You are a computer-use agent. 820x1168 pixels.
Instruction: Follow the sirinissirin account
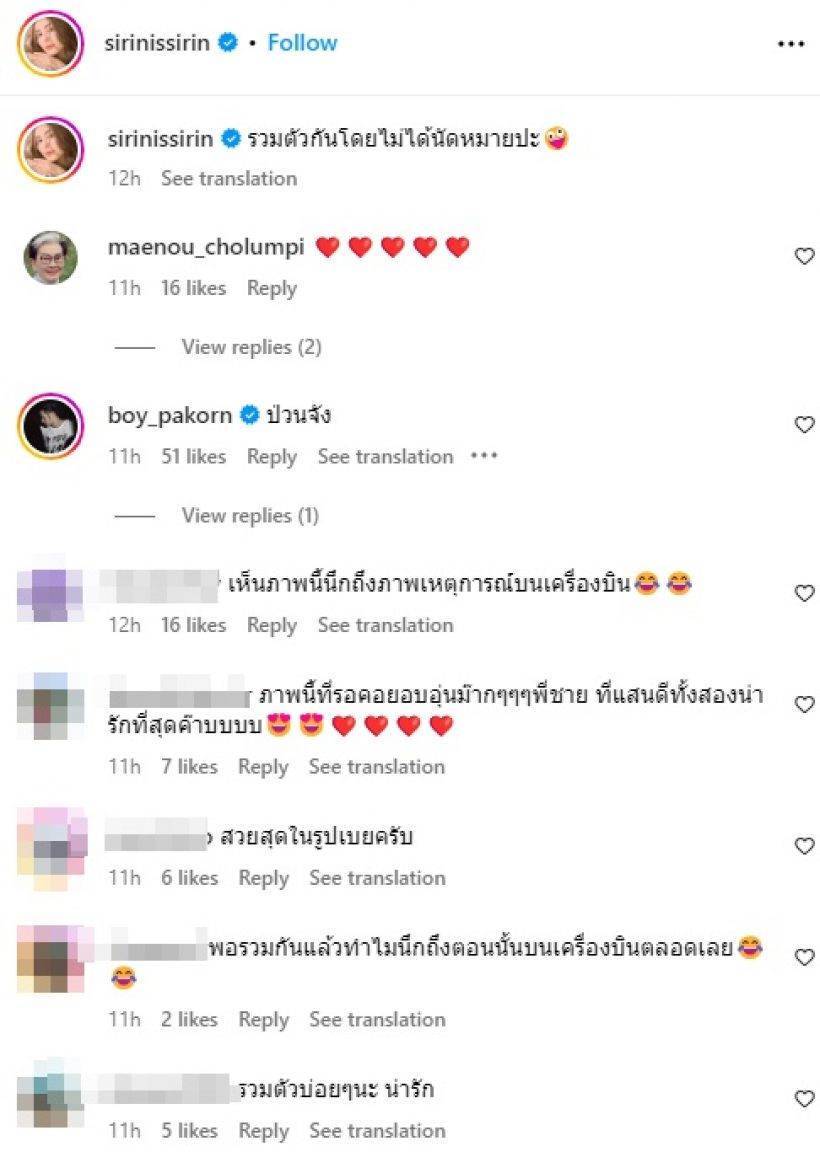[x=302, y=42]
